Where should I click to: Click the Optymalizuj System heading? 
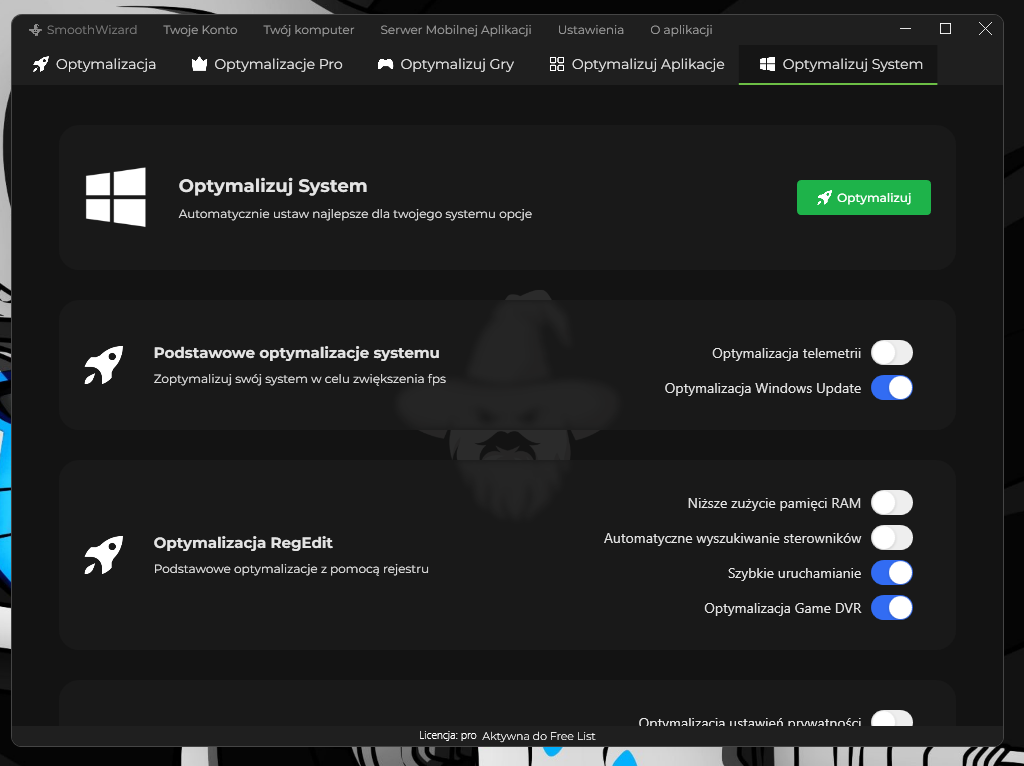[x=273, y=186]
